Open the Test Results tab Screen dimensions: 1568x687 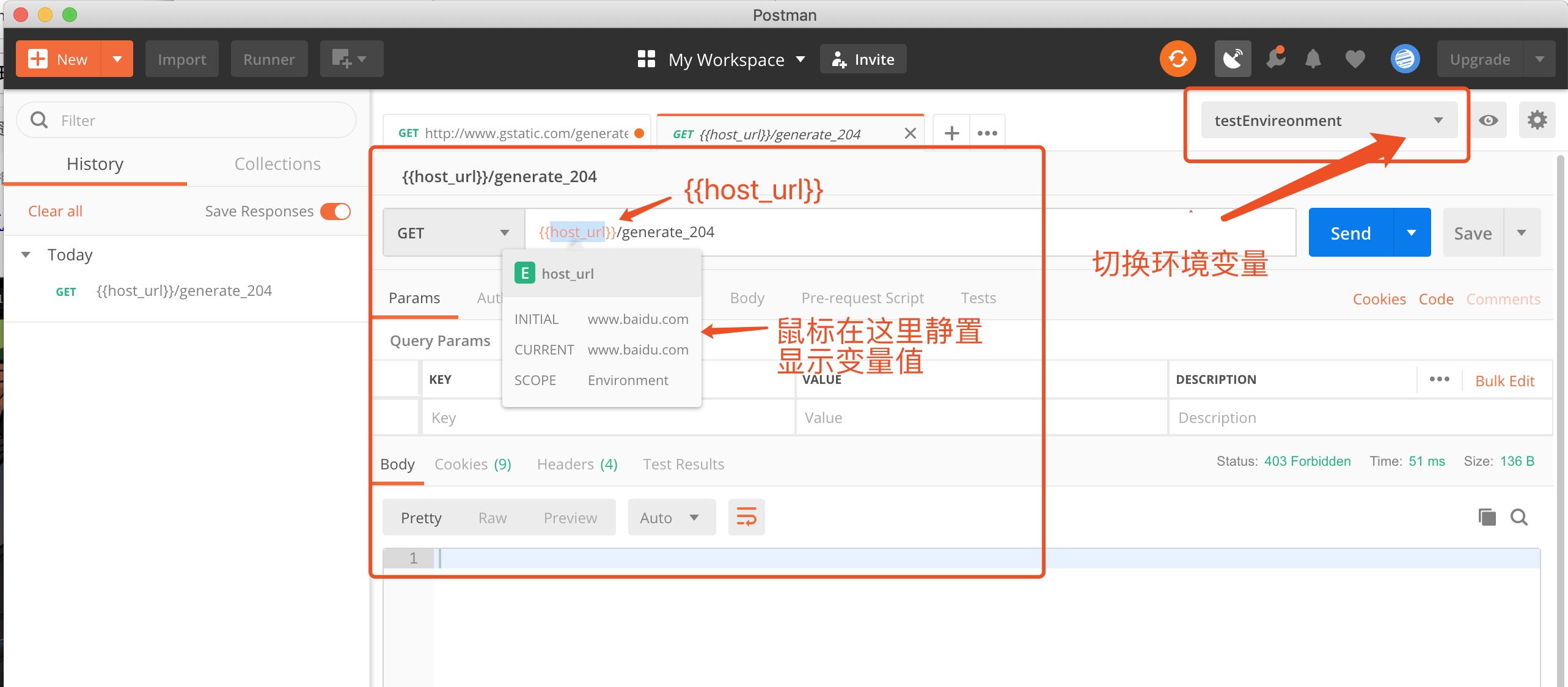tap(683, 464)
